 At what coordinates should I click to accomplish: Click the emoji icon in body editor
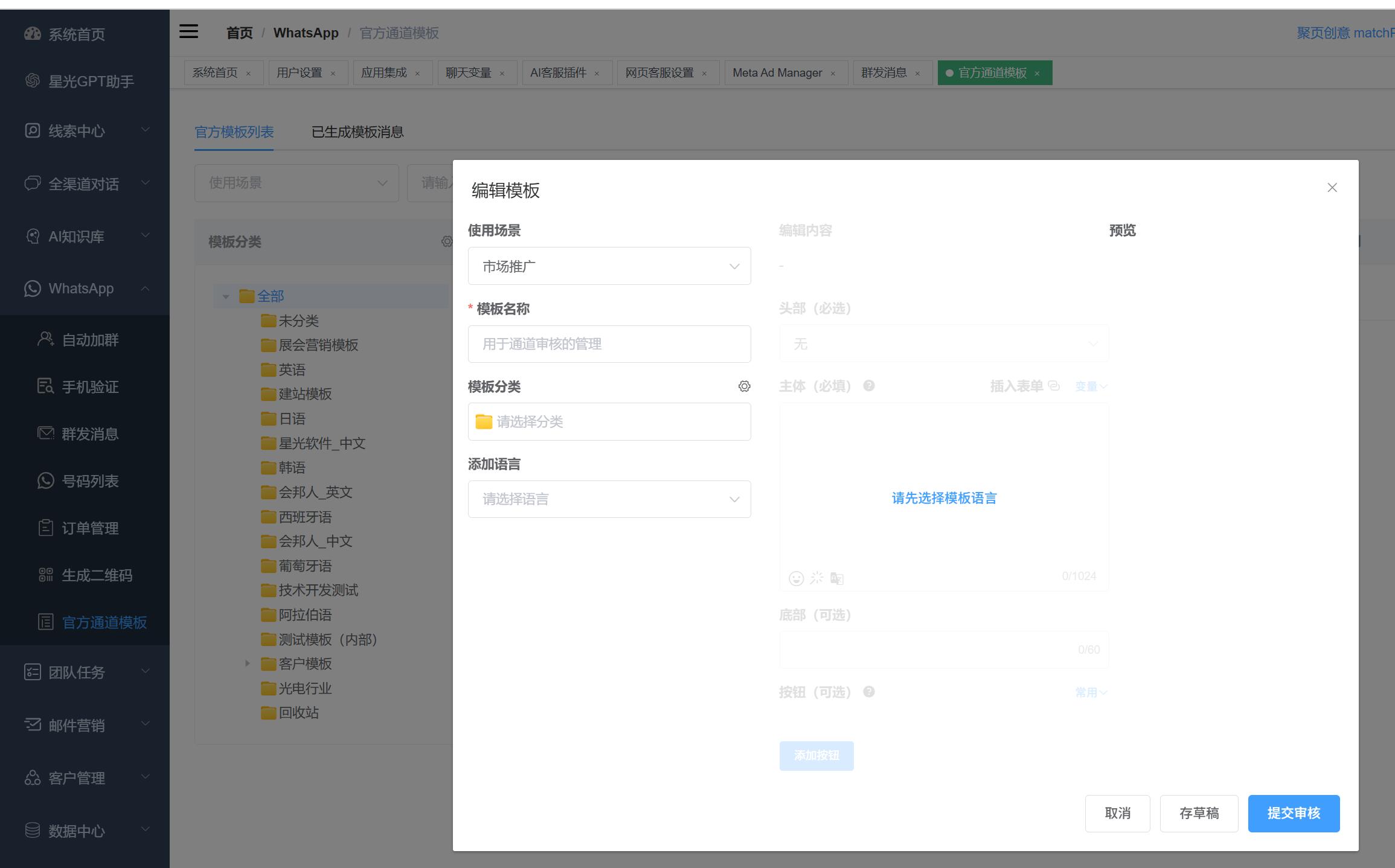(796, 578)
